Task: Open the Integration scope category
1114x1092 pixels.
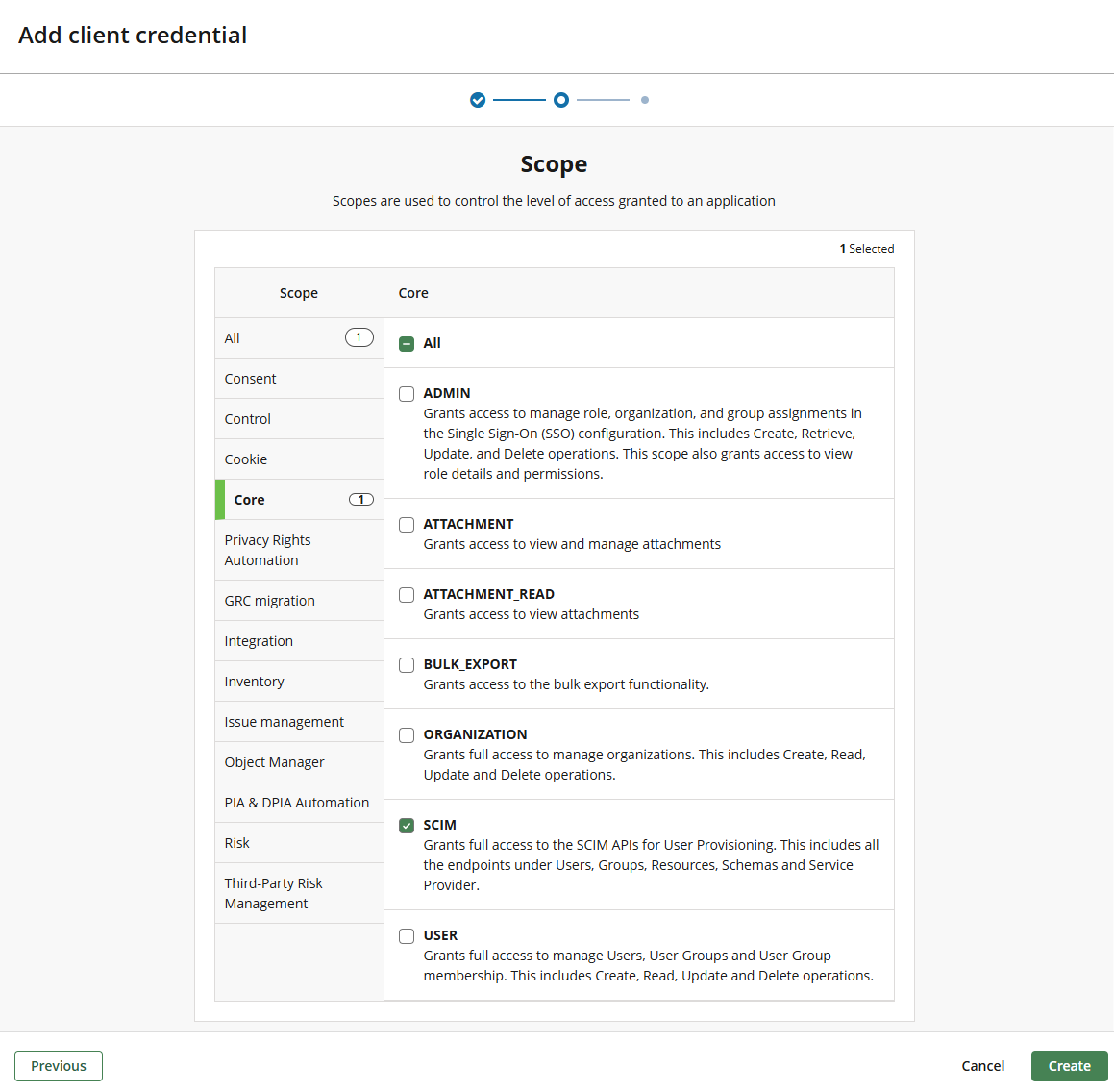Action: tap(298, 641)
